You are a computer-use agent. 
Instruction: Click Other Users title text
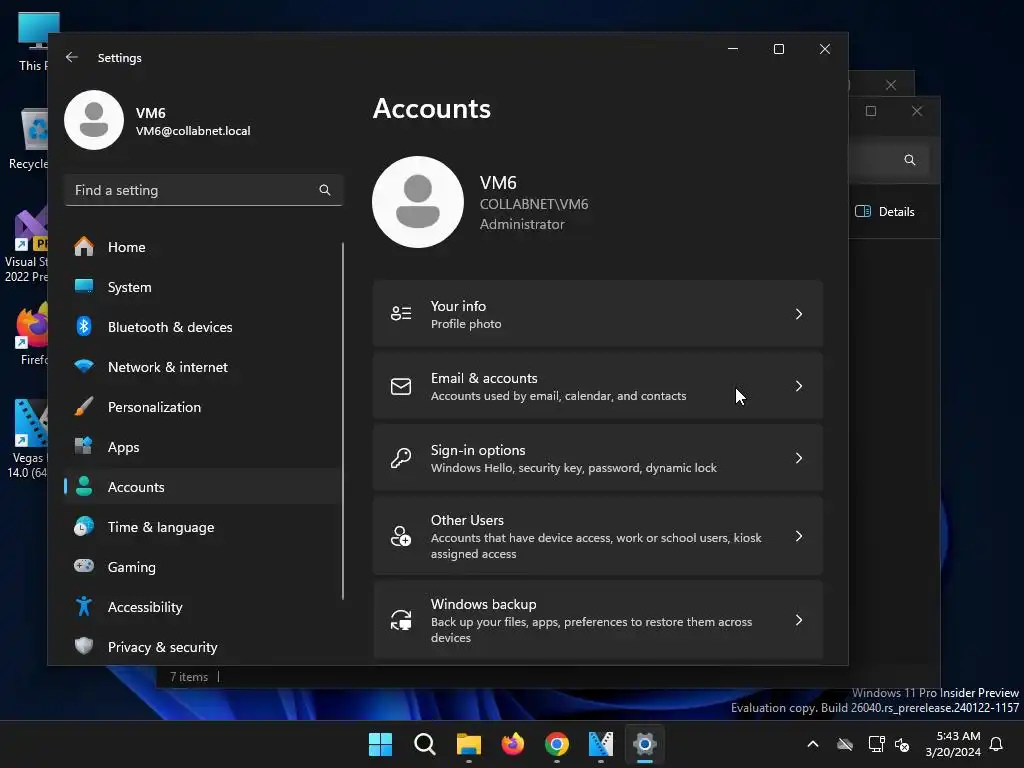[467, 520]
